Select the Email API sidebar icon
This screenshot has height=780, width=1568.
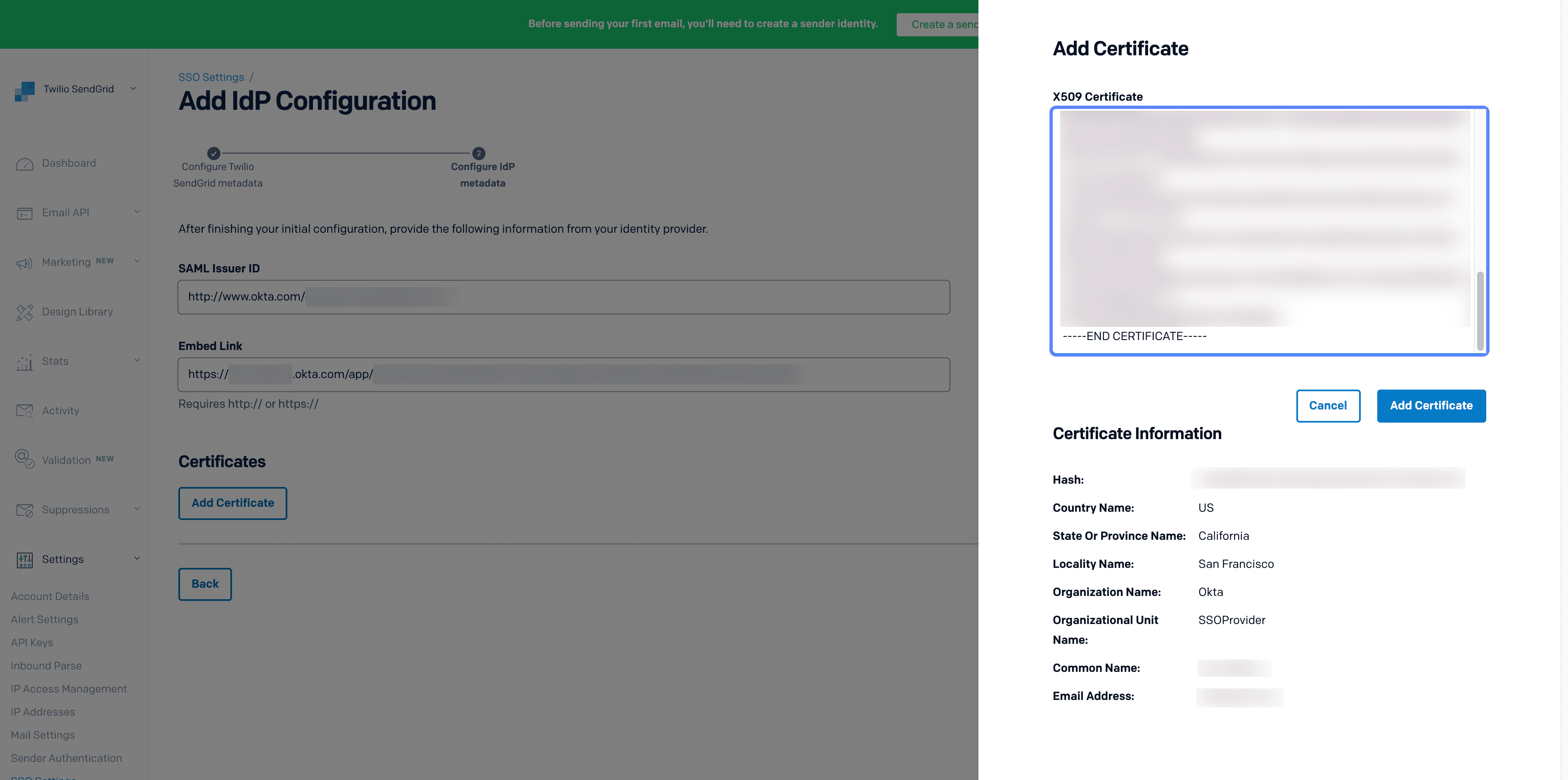24,213
